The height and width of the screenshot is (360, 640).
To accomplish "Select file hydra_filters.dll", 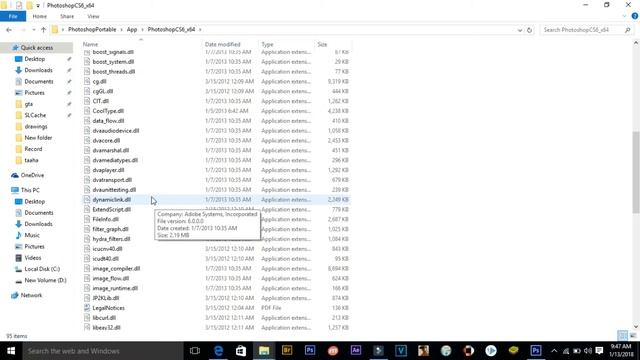I will (x=111, y=239).
